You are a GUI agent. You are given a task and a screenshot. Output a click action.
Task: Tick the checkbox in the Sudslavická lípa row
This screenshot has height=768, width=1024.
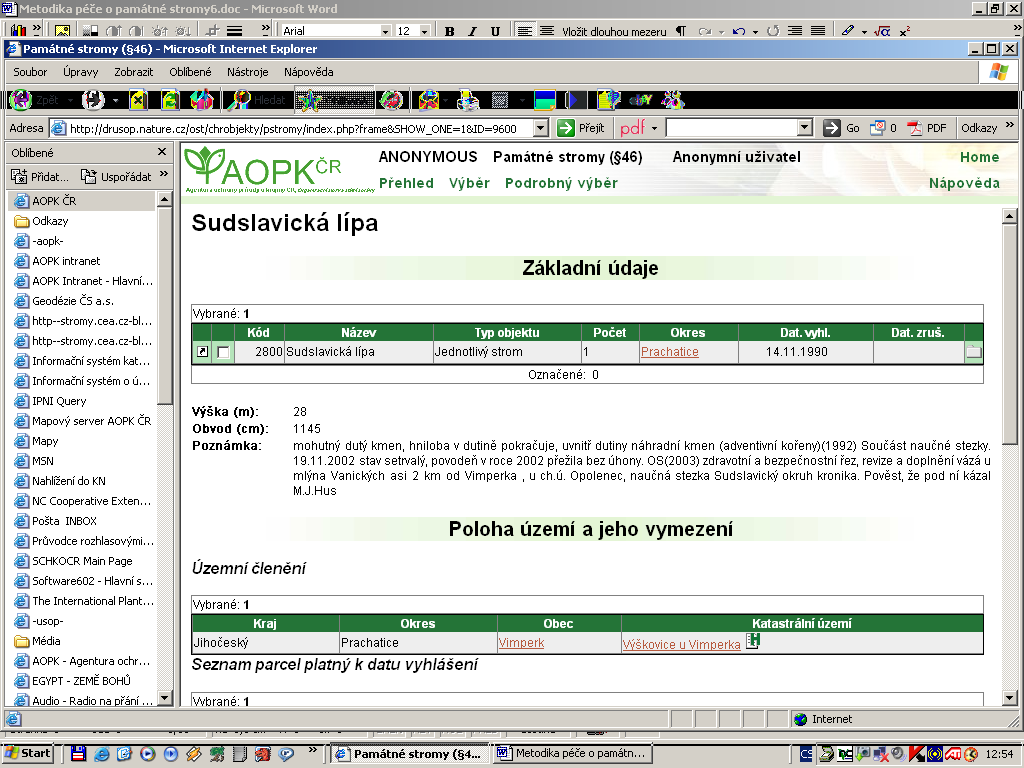click(223, 352)
